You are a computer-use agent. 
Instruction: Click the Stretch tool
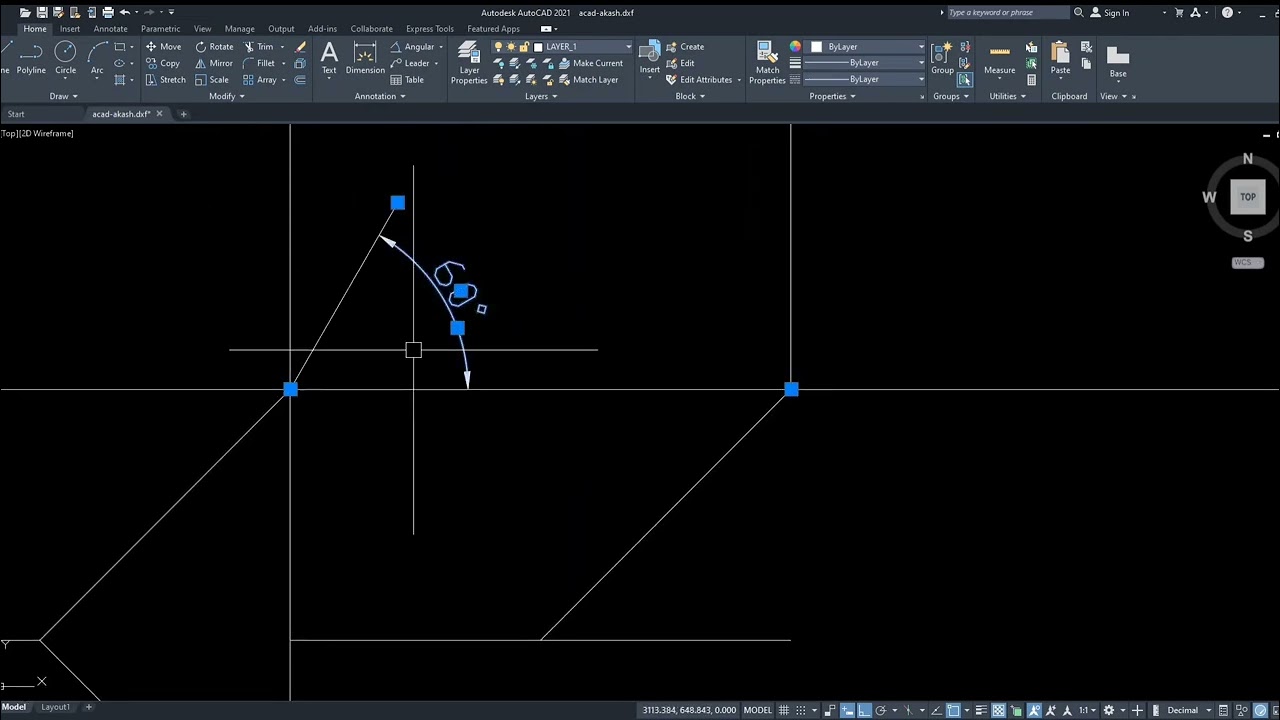pyautogui.click(x=165, y=80)
